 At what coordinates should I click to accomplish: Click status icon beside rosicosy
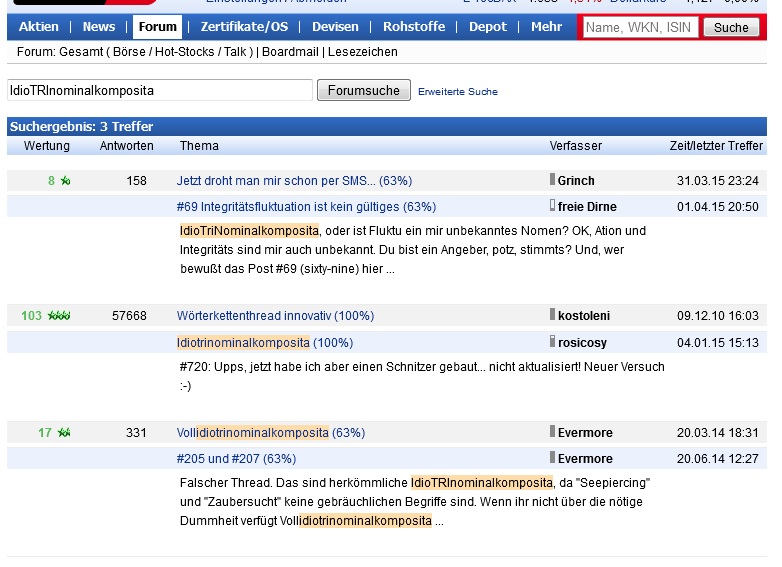coord(552,341)
